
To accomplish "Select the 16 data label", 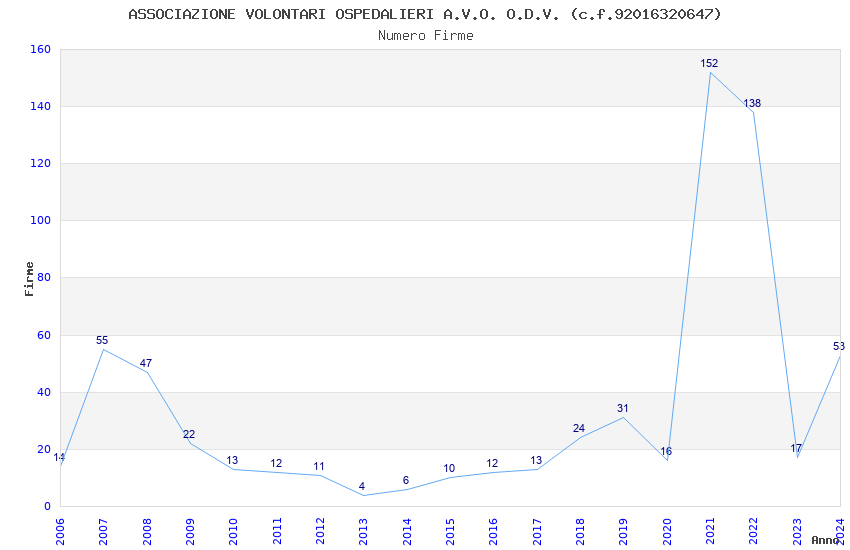I will click(666, 451).
